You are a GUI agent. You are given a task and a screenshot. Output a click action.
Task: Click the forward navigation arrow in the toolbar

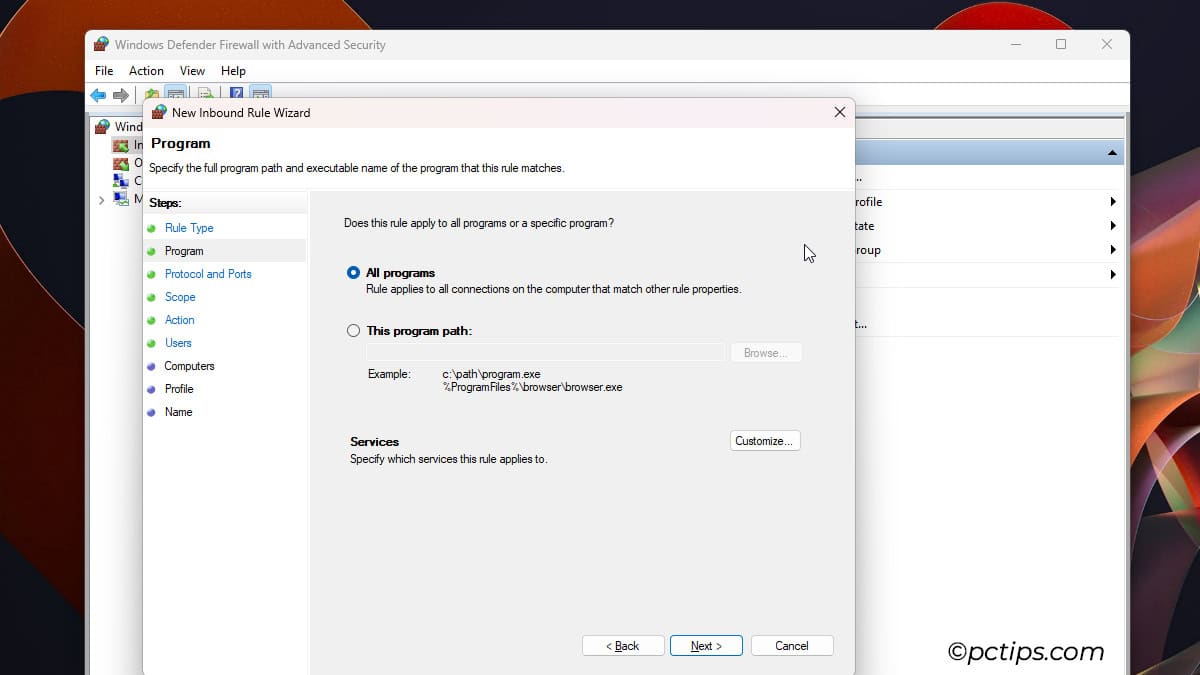tap(120, 94)
